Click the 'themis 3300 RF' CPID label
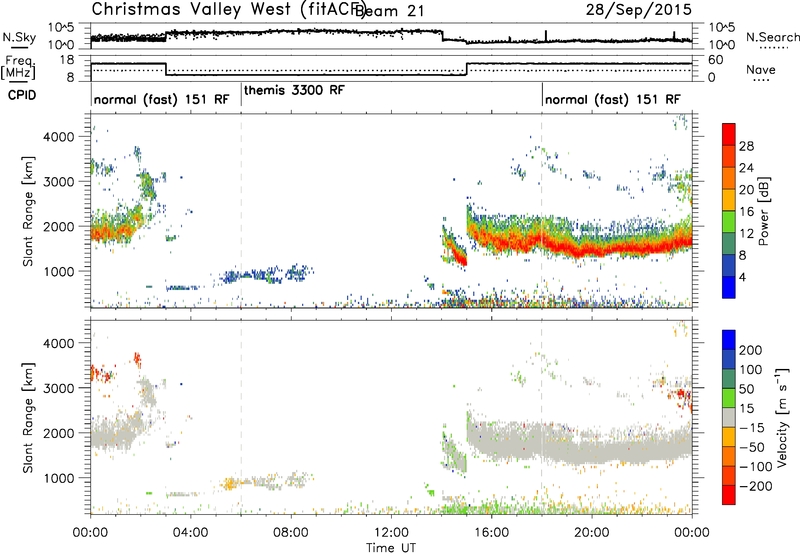Viewport: 800px width, 554px height. tap(294, 90)
